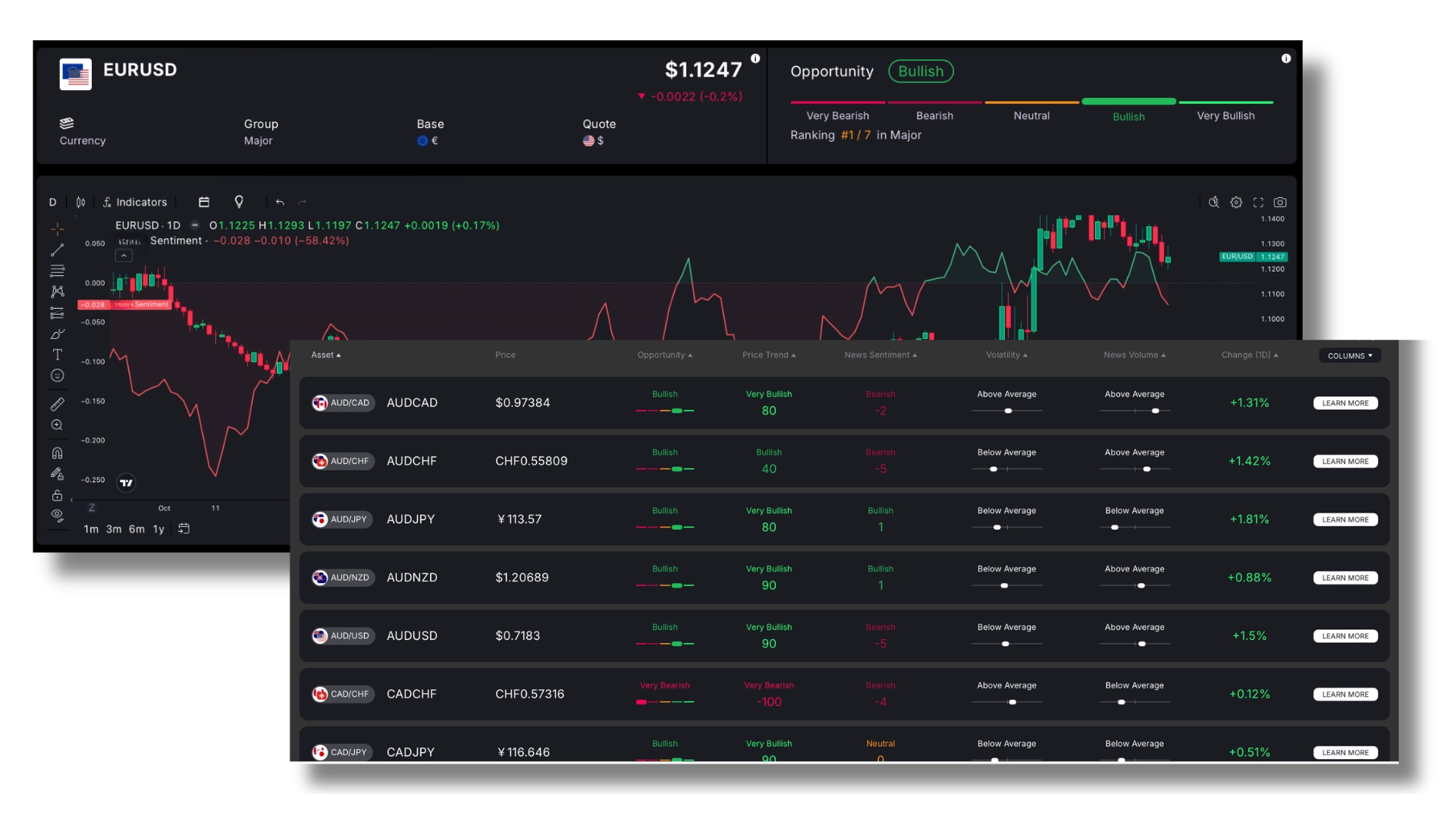Toggle lock all drawing tools

click(x=58, y=495)
